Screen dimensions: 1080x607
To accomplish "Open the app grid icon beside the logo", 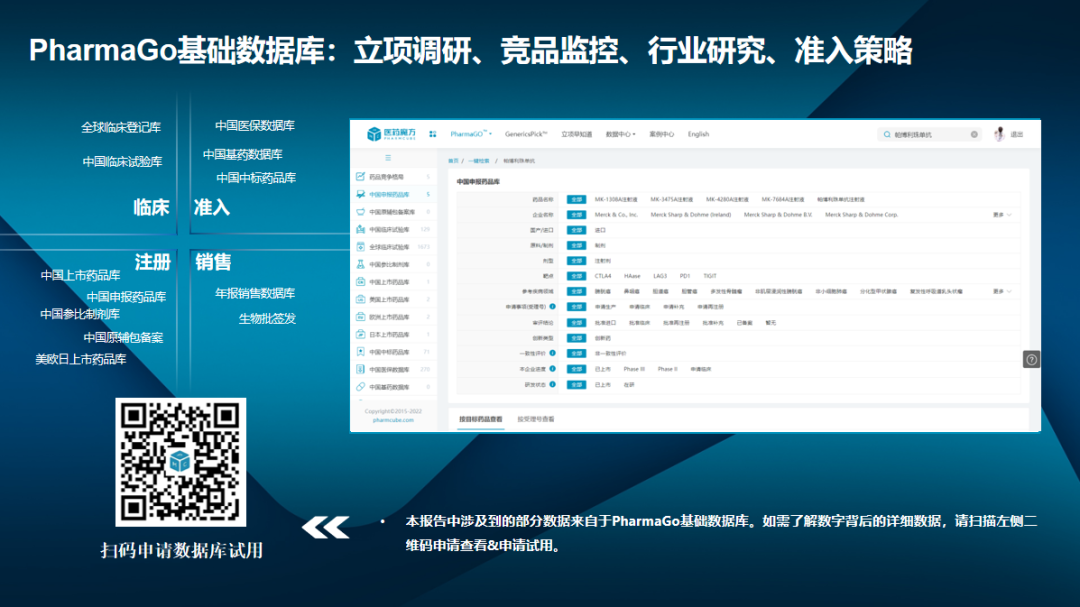I will click(433, 134).
